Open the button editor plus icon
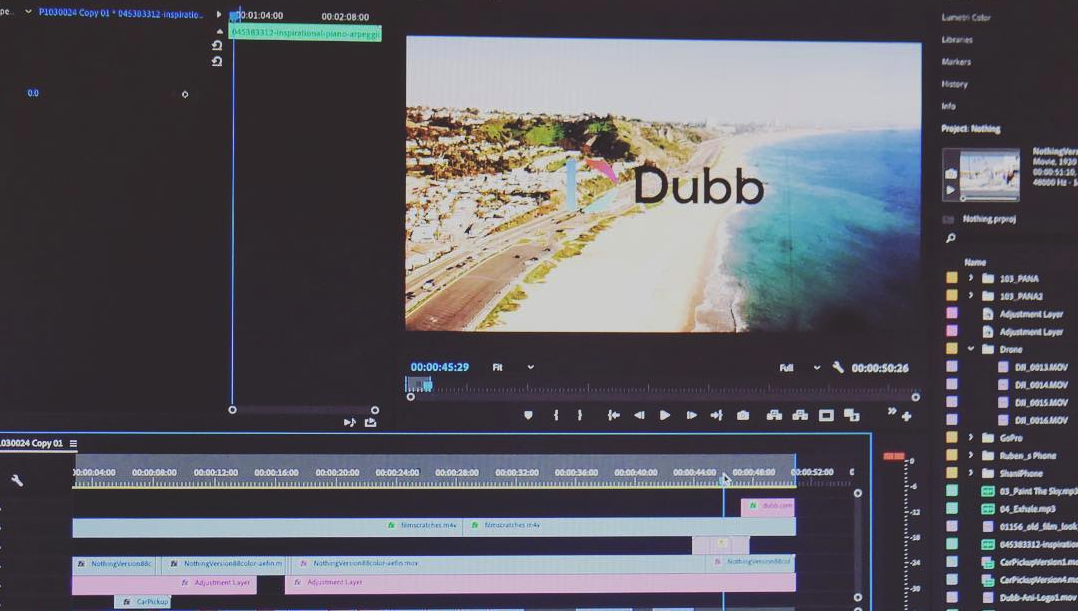1078x611 pixels. [907, 416]
